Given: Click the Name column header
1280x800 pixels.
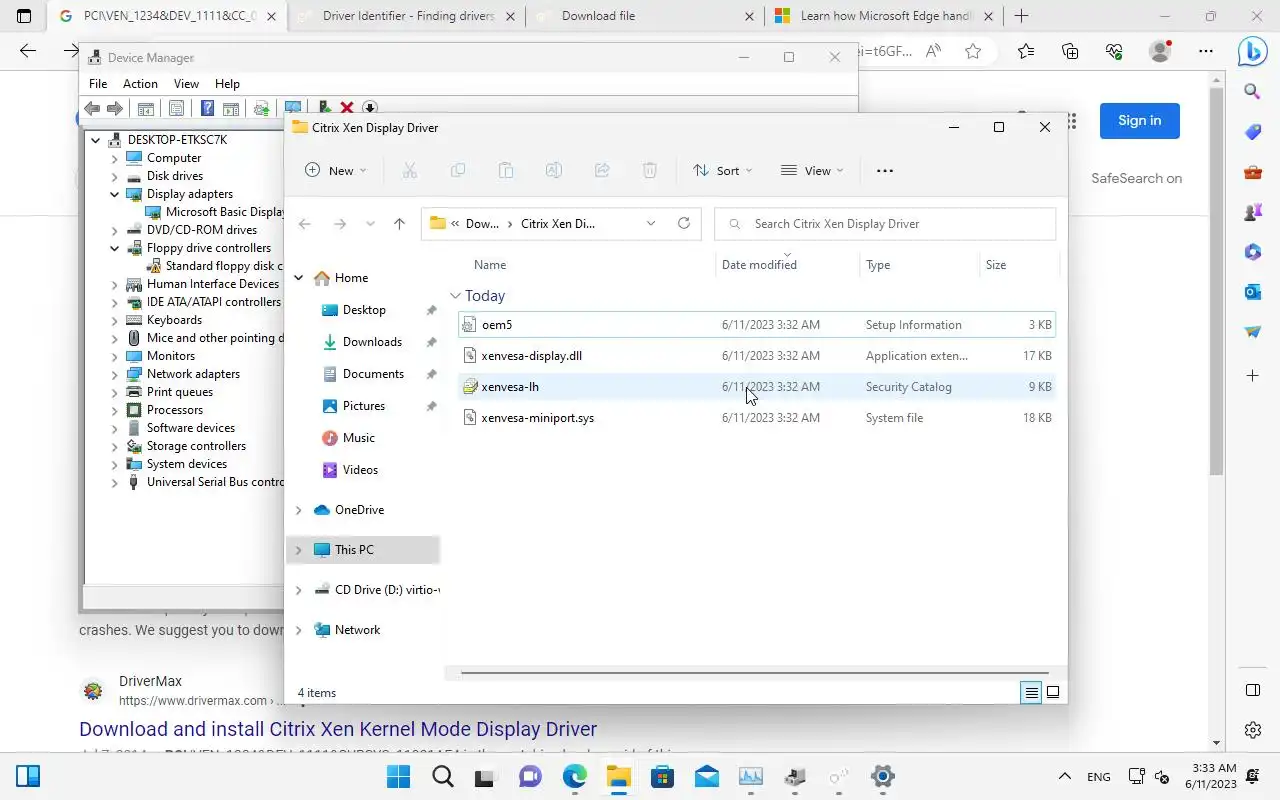Looking at the screenshot, I should [x=490, y=265].
